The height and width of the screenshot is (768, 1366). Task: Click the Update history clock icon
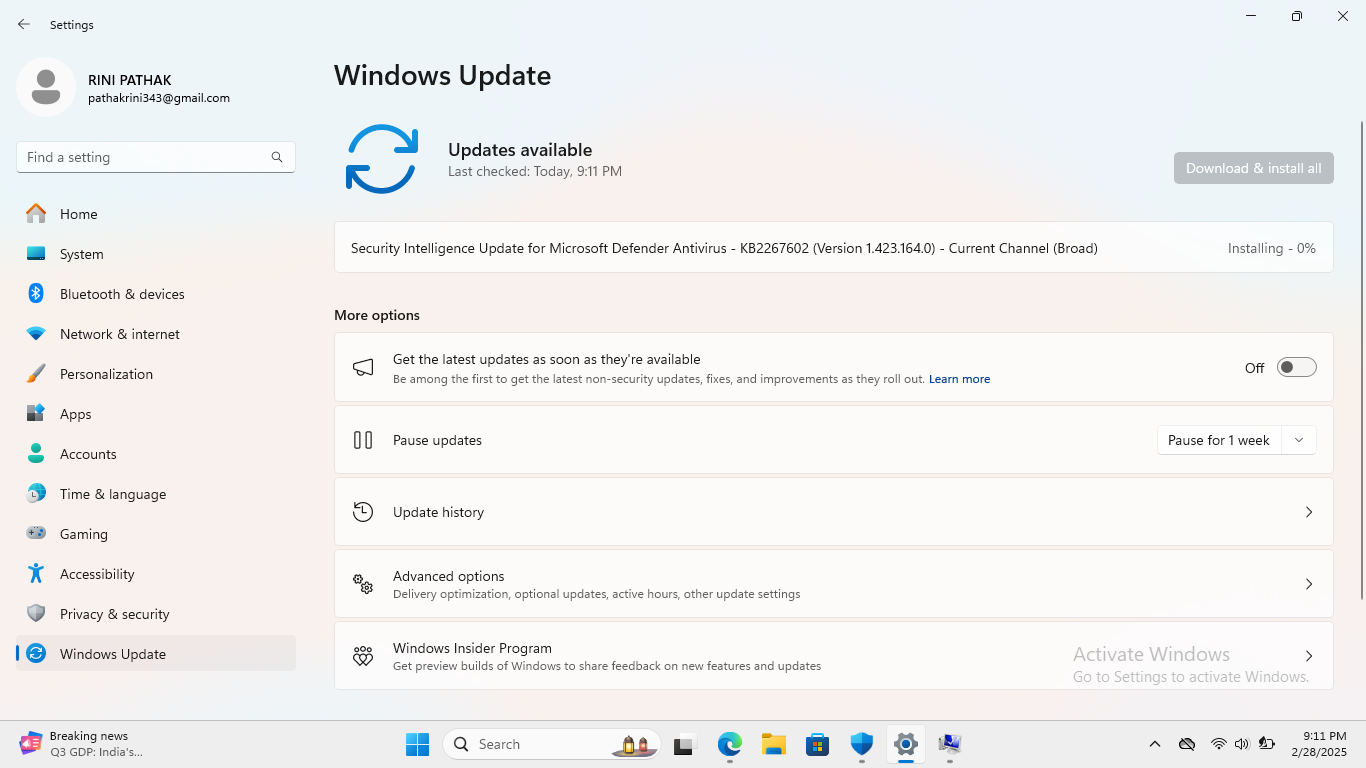pos(362,511)
